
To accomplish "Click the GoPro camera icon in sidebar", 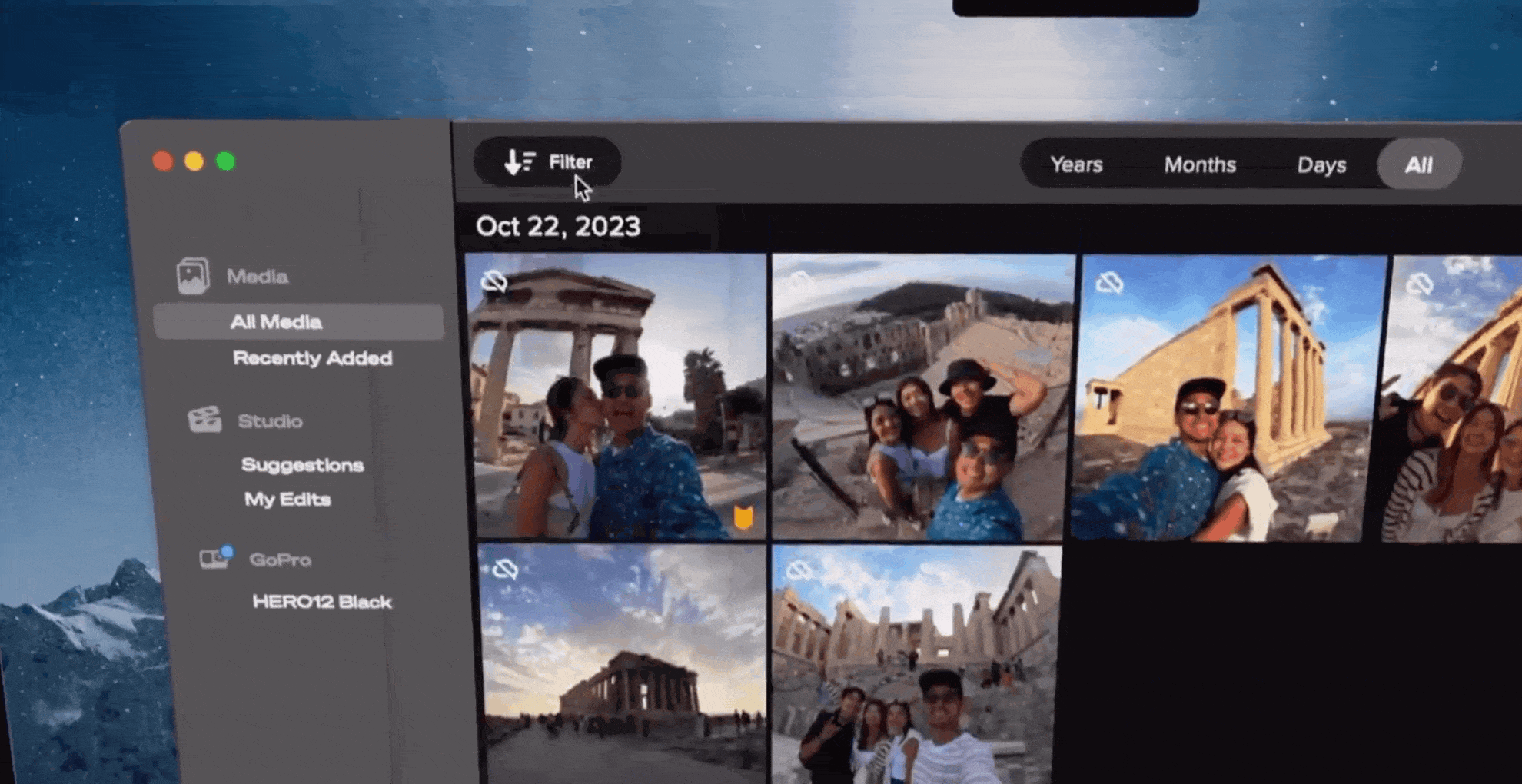I will (214, 558).
